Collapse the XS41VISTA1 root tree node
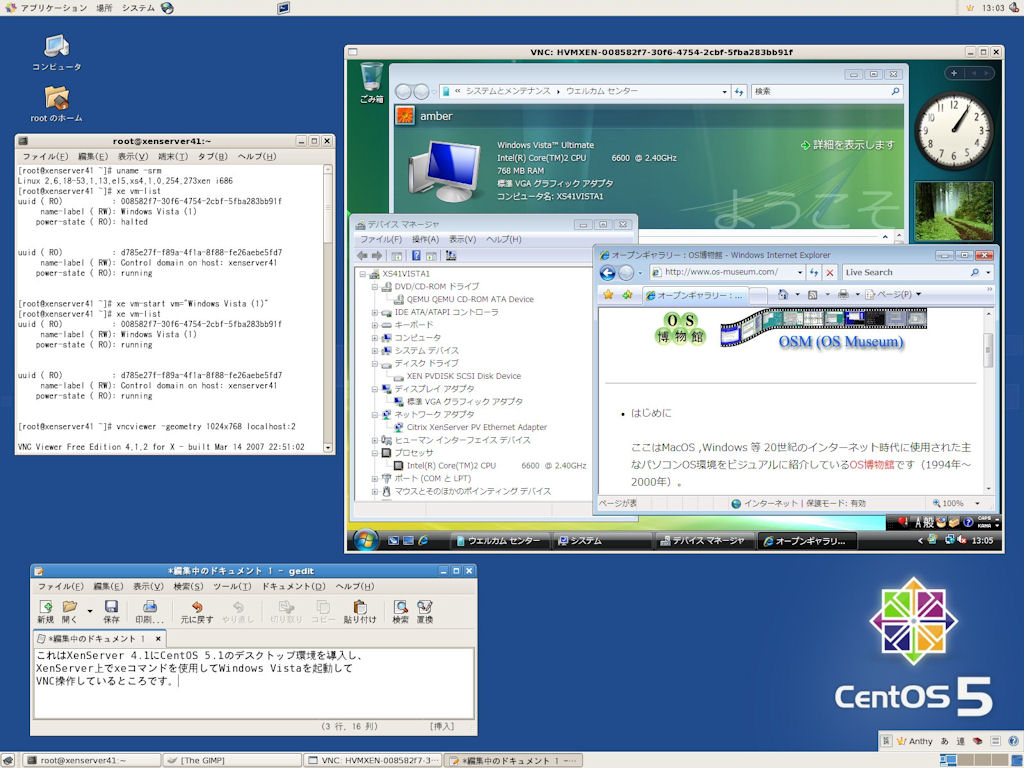 pos(362,274)
